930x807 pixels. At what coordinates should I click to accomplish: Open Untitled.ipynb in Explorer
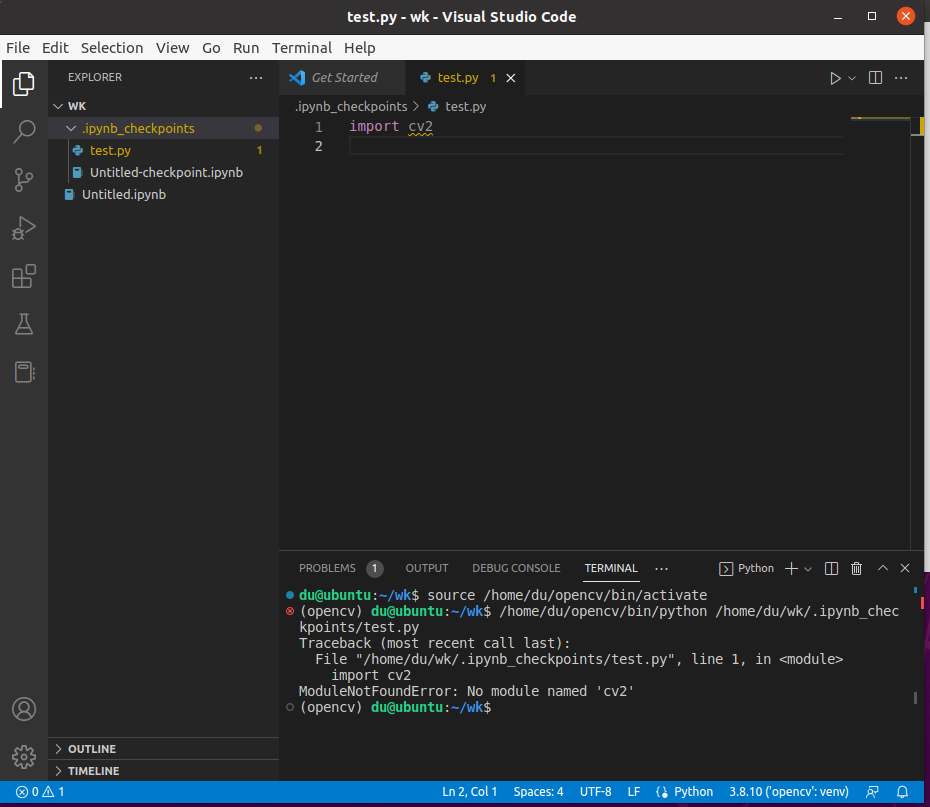(163, 194)
